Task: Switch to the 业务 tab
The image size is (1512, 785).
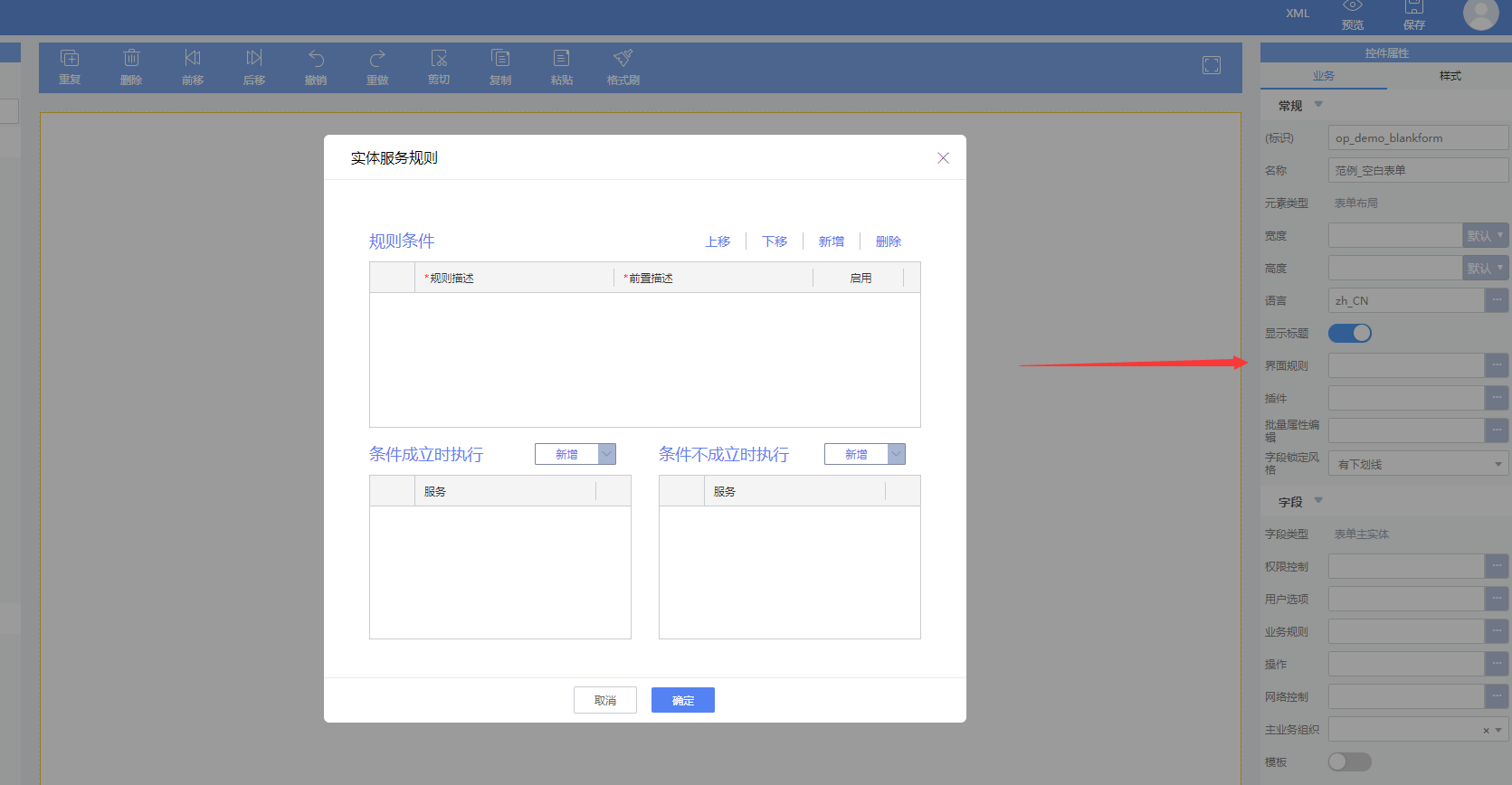Action: tap(1324, 76)
